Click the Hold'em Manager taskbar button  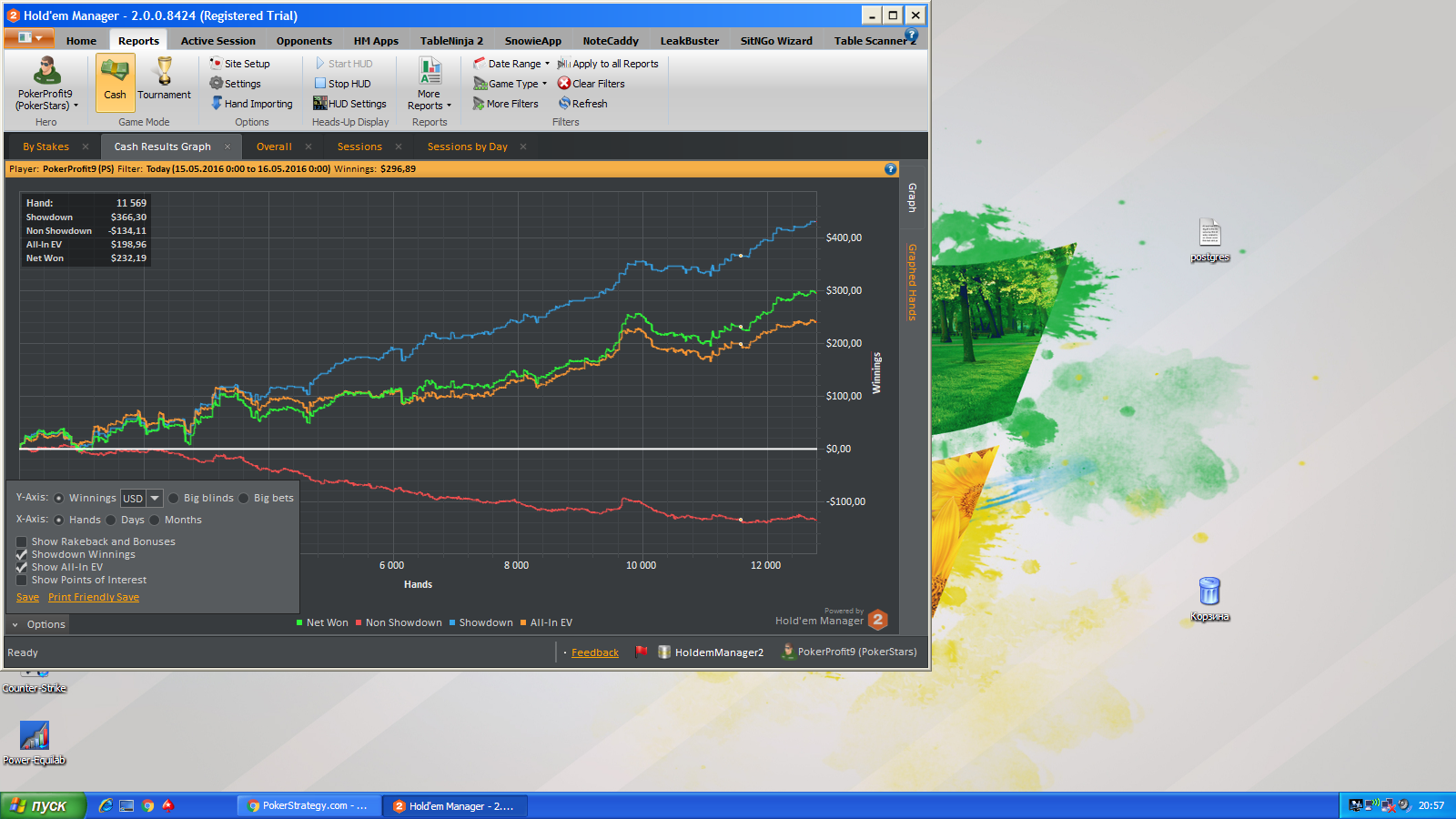[x=454, y=805]
